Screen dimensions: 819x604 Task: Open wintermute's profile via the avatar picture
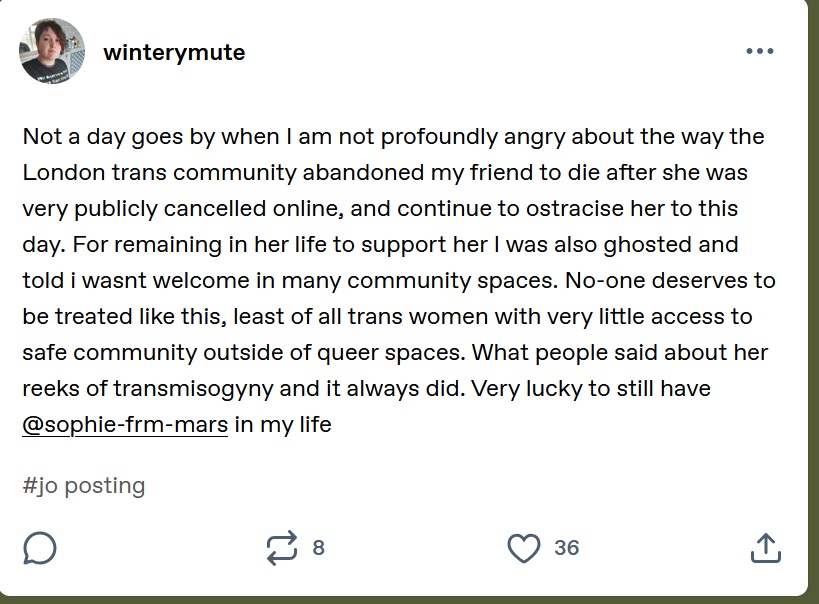point(52,51)
